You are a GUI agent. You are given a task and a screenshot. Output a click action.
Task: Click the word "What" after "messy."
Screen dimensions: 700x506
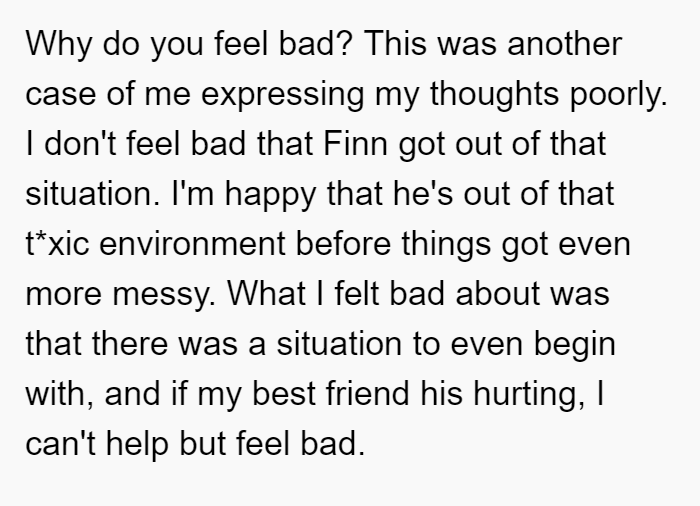pos(267,294)
